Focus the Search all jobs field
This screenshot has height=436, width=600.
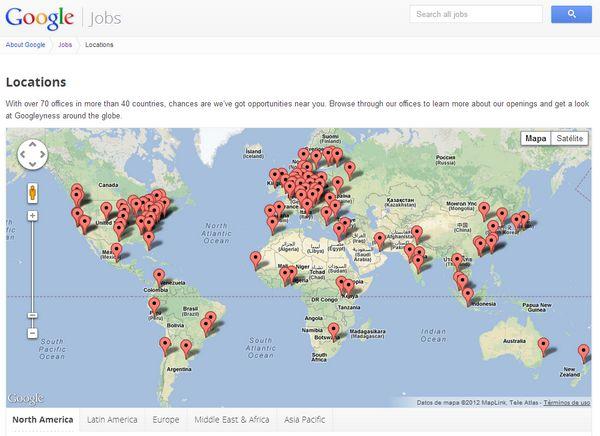[476, 14]
